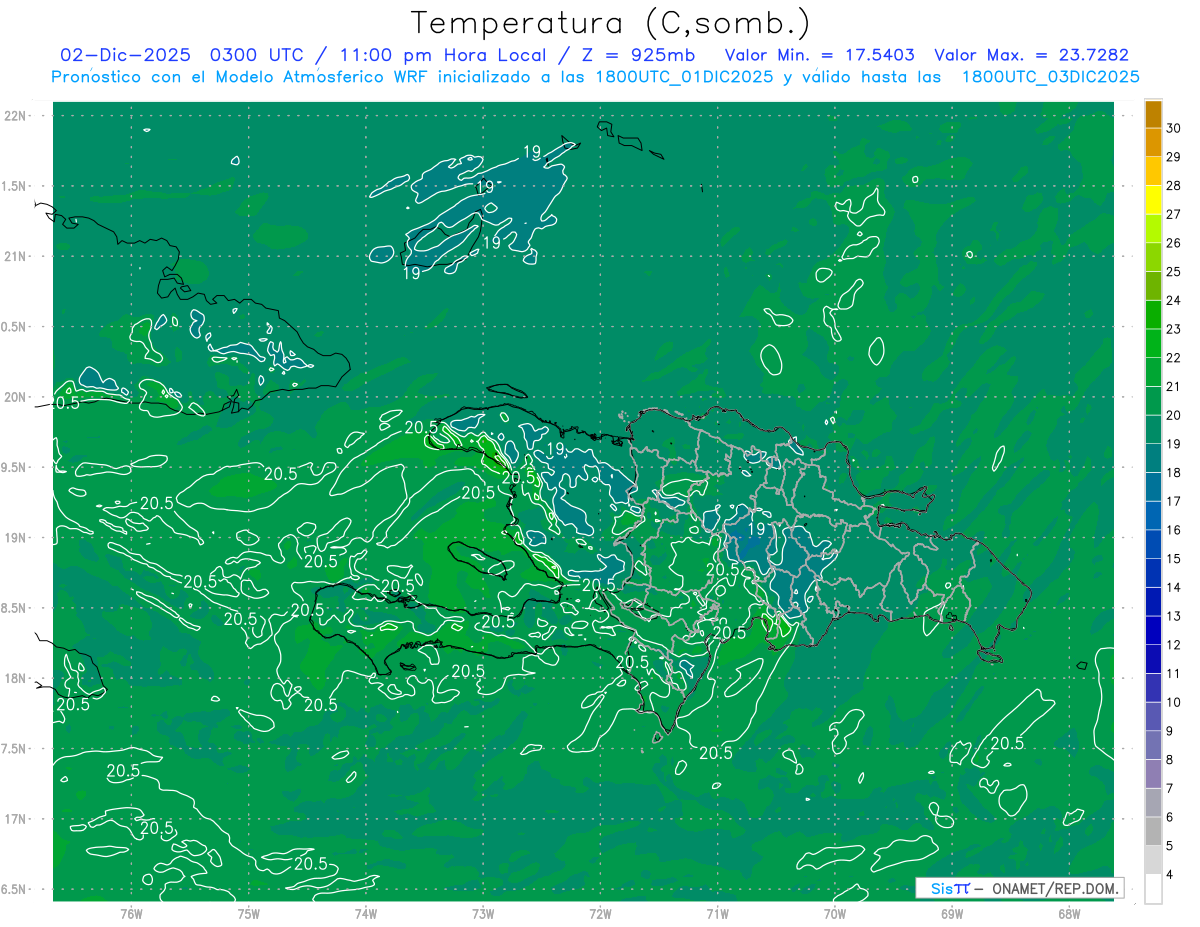The width and height of the screenshot is (1200, 927).
Task: Click legend value 10
Action: point(1174,702)
